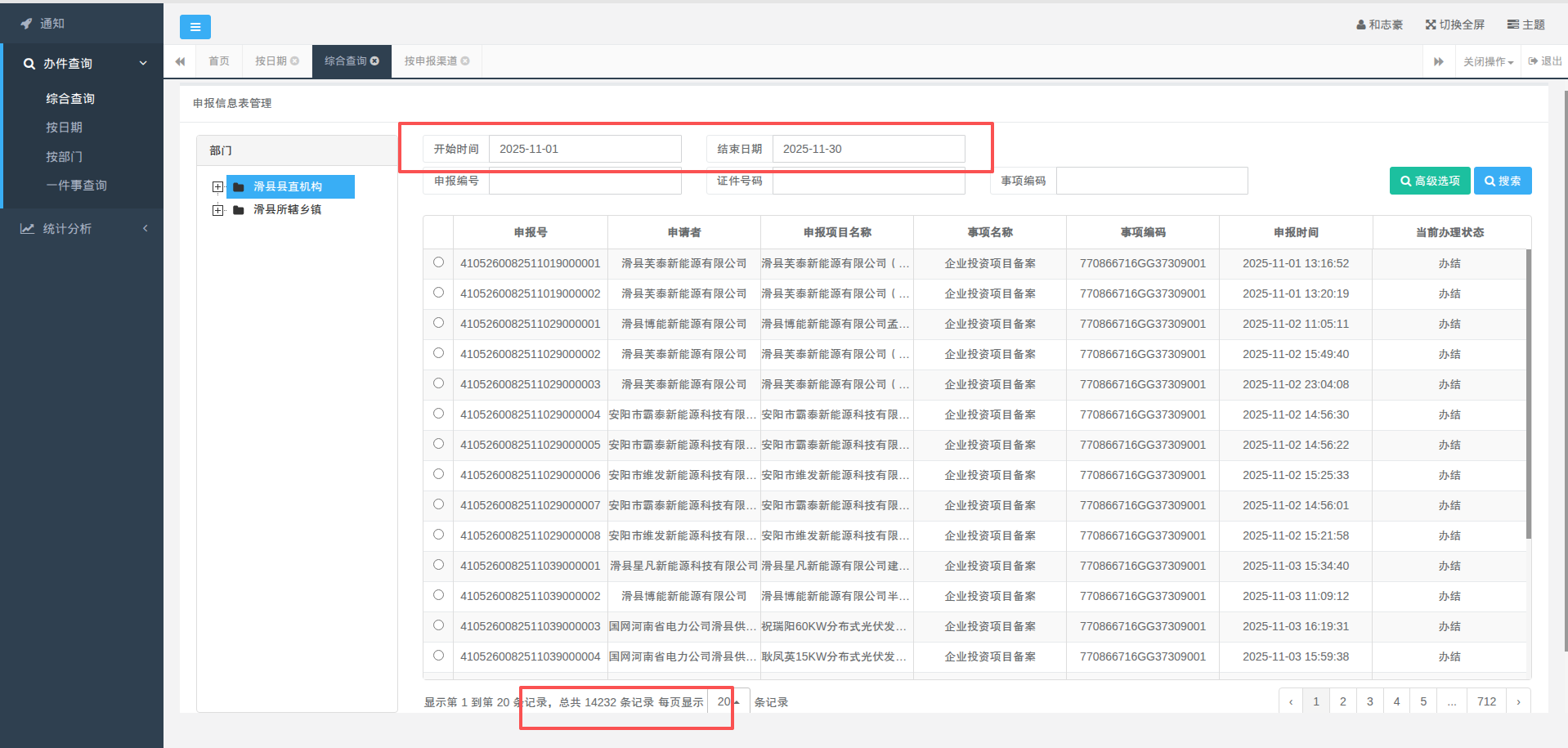The height and width of the screenshot is (748, 1568).
Task: Click the blue 搜索 button
Action: 1502,181
